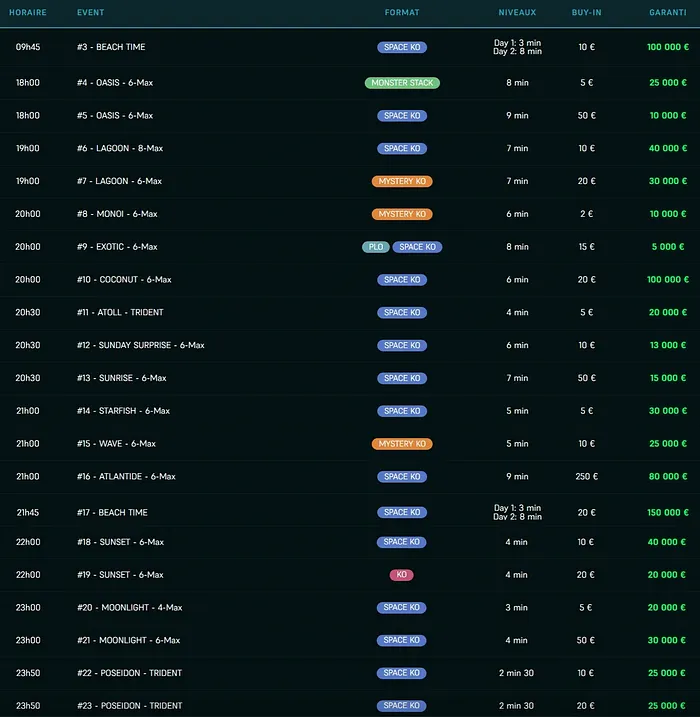Click SPACE KO badge for #16 Atlantide
700x717 pixels.
point(402,476)
